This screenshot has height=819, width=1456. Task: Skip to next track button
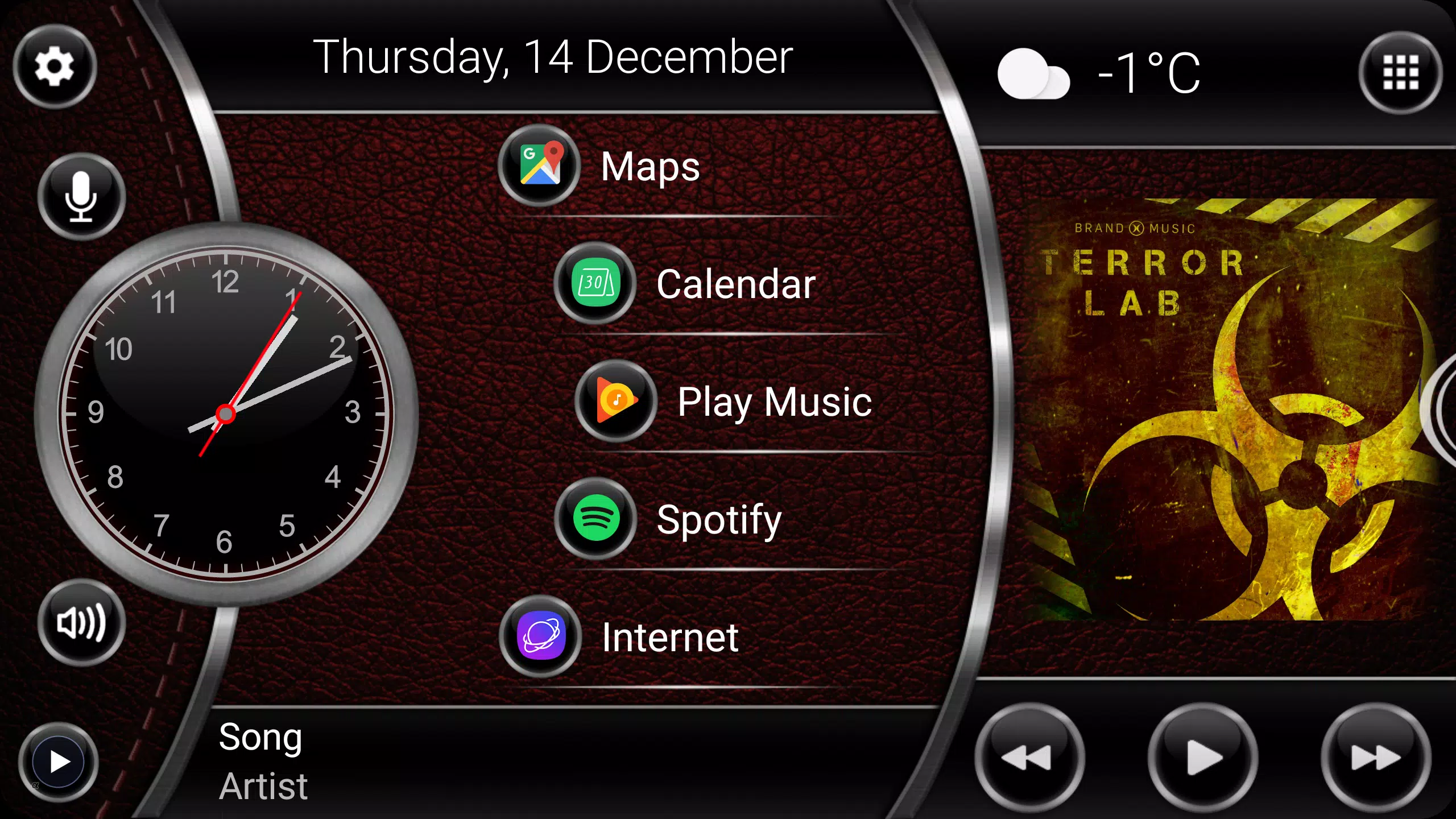coord(1375,758)
